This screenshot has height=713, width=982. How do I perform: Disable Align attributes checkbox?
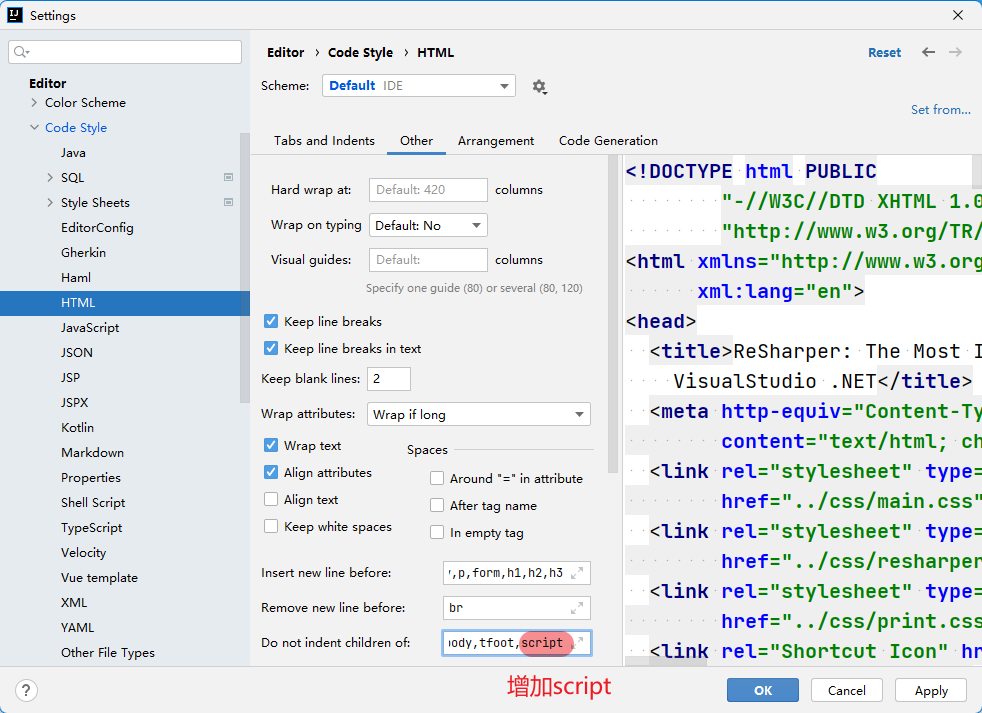[271, 472]
